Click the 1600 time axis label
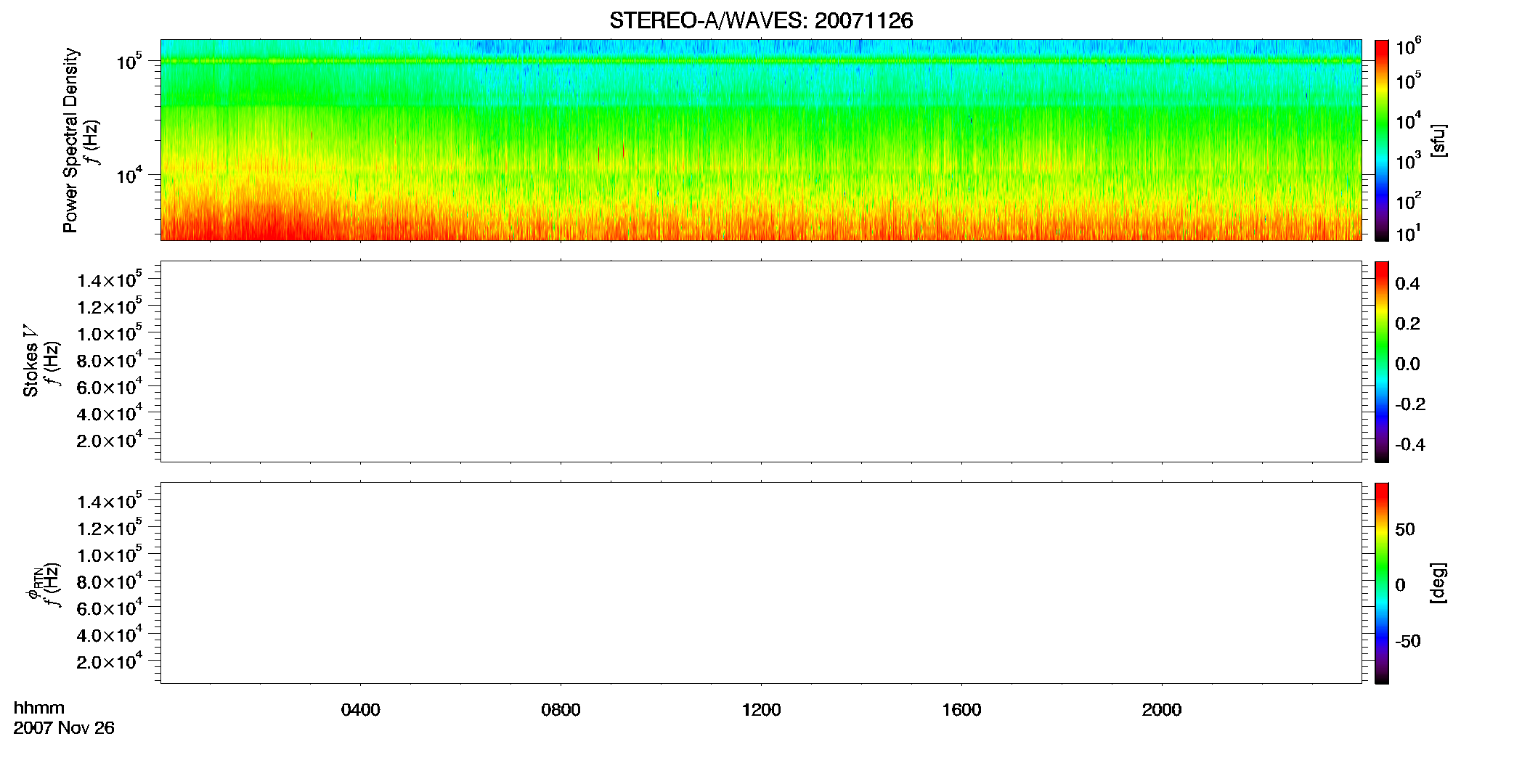This screenshot has height=784, width=1522. click(x=961, y=710)
